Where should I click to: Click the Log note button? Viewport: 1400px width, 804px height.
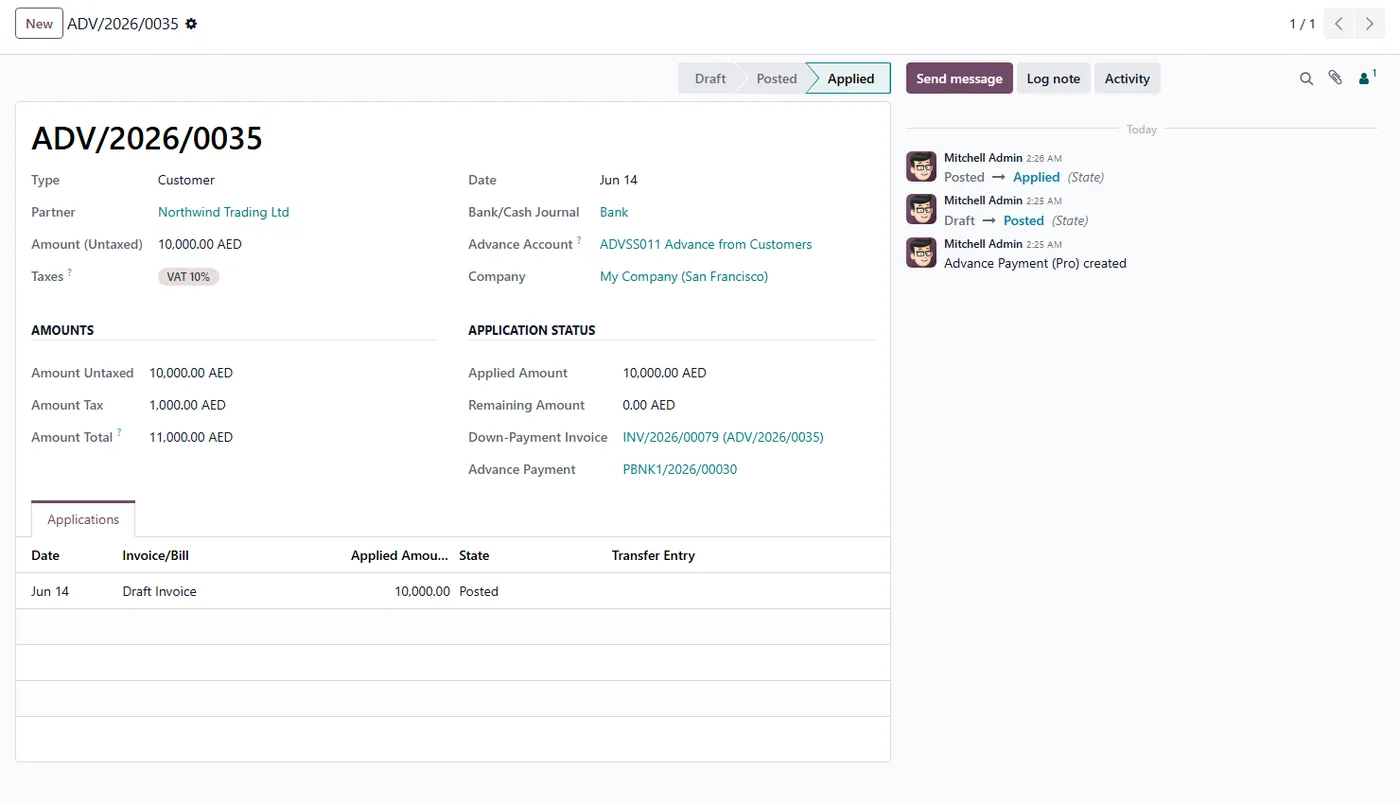[1053, 79]
